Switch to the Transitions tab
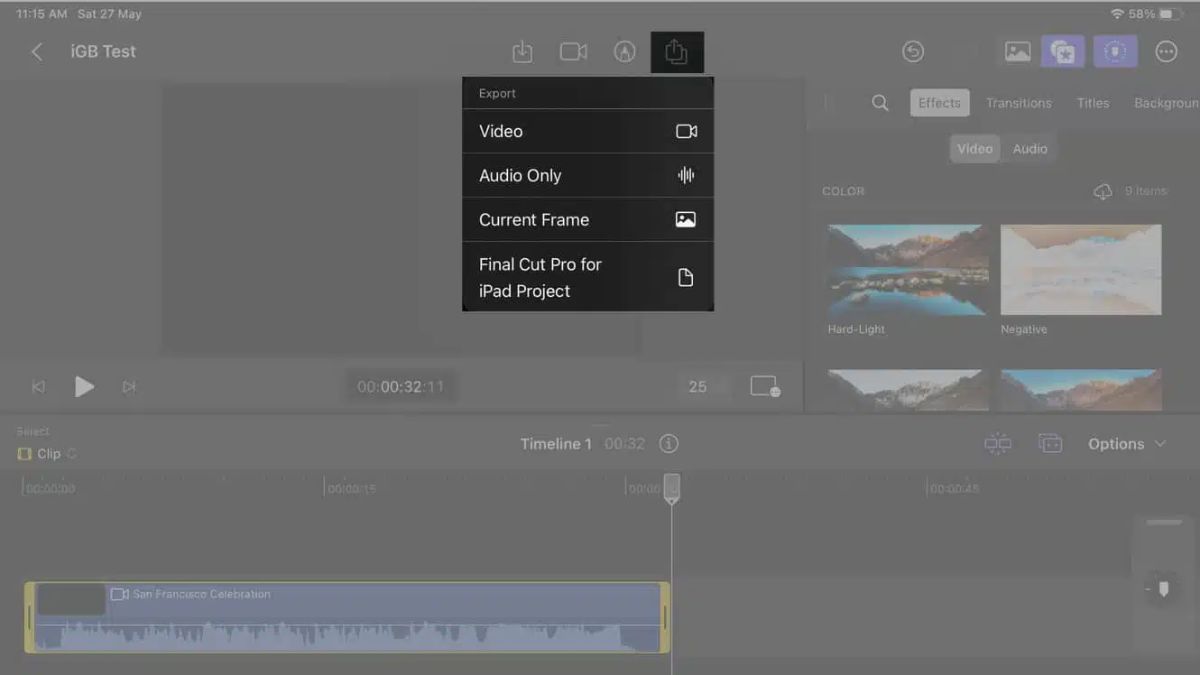The height and width of the screenshot is (675, 1200). pyautogui.click(x=1019, y=103)
